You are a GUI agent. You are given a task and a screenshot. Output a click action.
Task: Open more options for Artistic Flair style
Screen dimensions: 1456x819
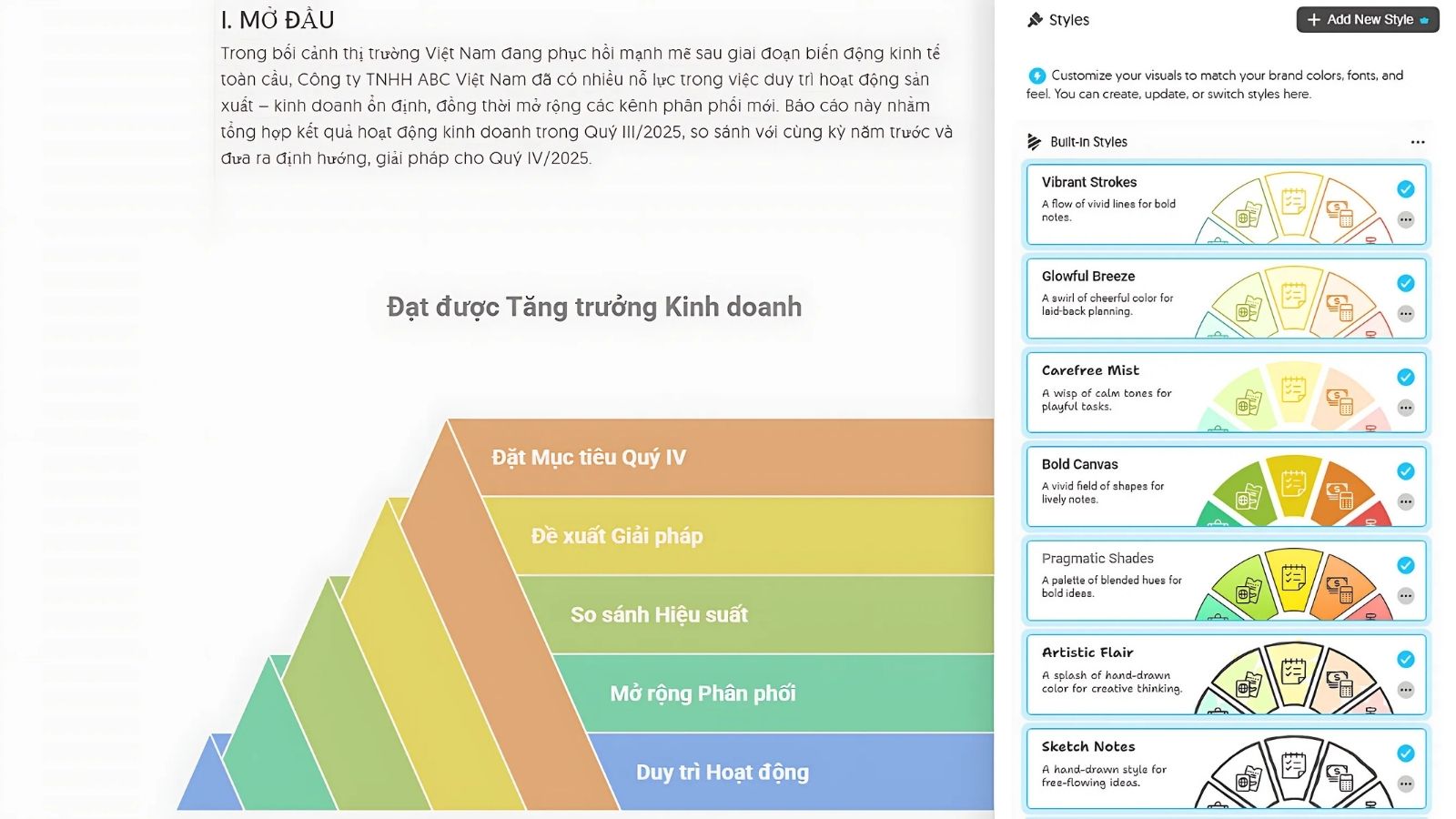1406,690
